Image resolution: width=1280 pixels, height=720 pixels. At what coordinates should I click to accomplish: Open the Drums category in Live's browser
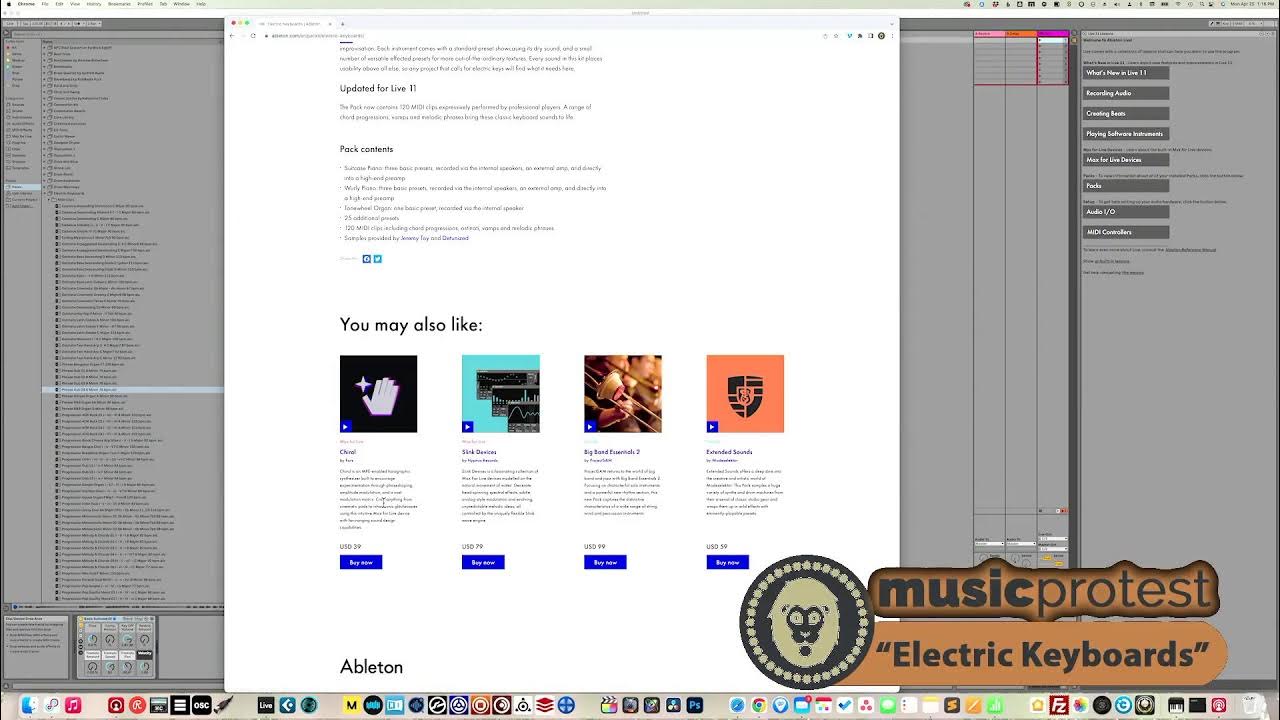19,111
